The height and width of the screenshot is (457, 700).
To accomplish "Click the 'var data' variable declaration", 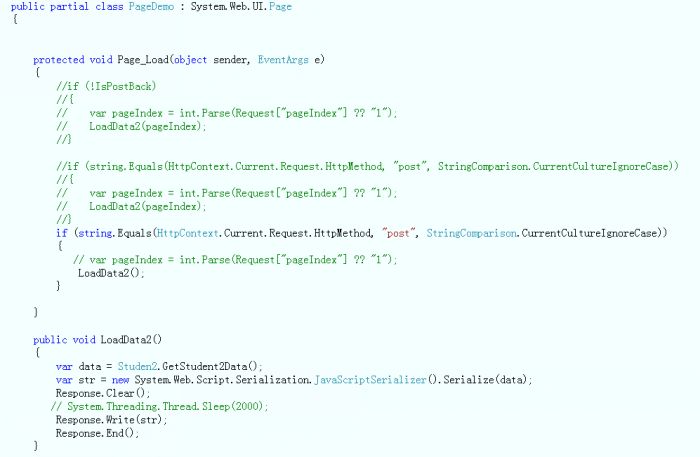I will pos(78,366).
